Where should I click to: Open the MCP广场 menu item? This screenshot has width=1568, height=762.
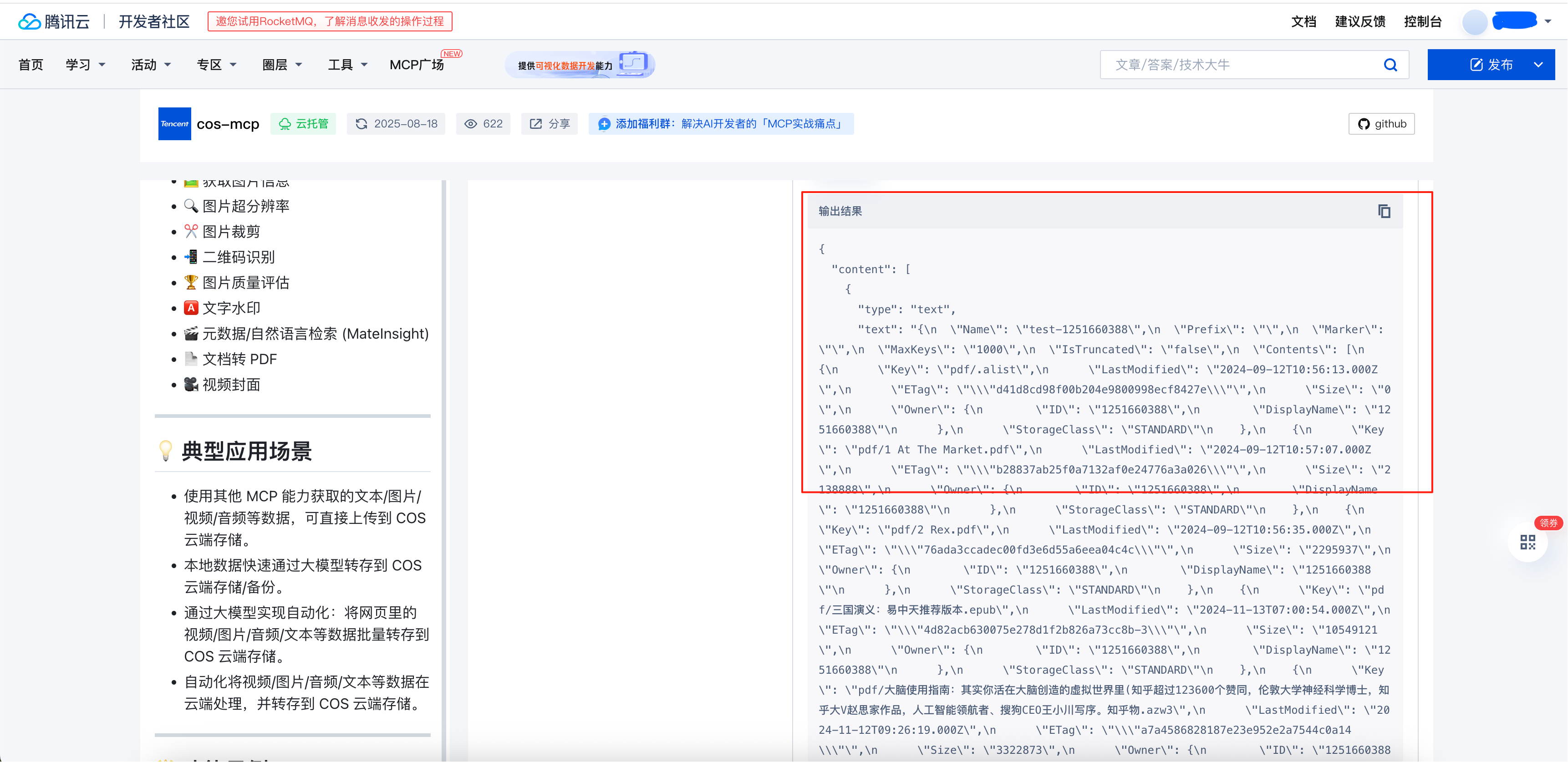[x=417, y=65]
